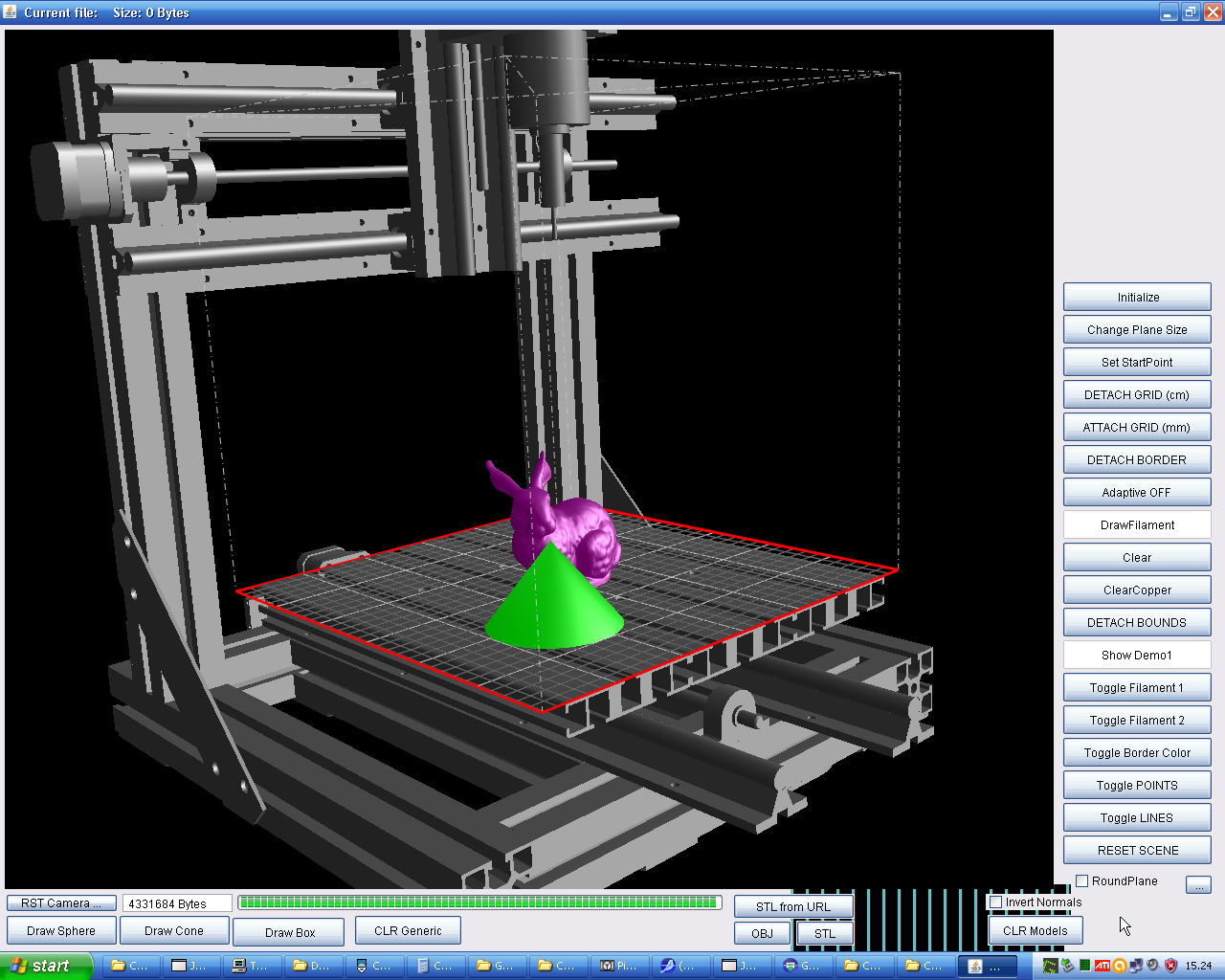Detach the centimeter grid

coord(1137,394)
